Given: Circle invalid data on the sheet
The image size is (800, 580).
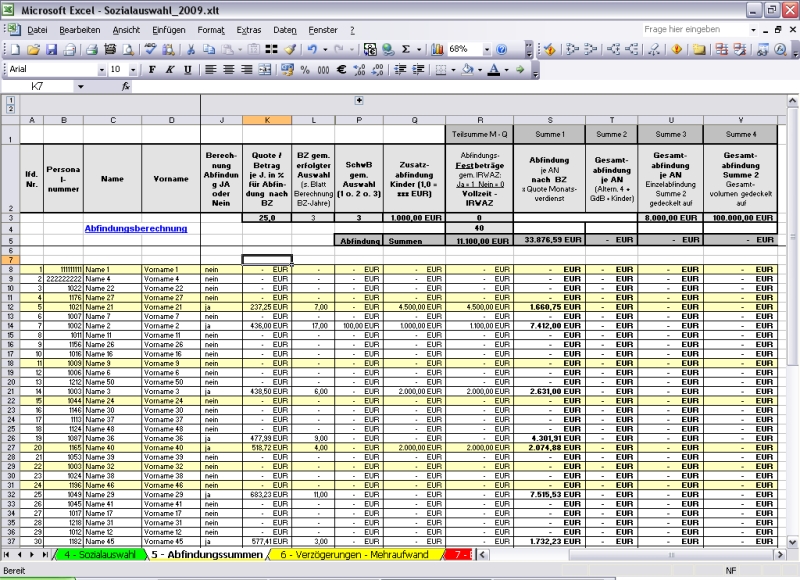Looking at the screenshot, I should pyautogui.click(x=721, y=49).
